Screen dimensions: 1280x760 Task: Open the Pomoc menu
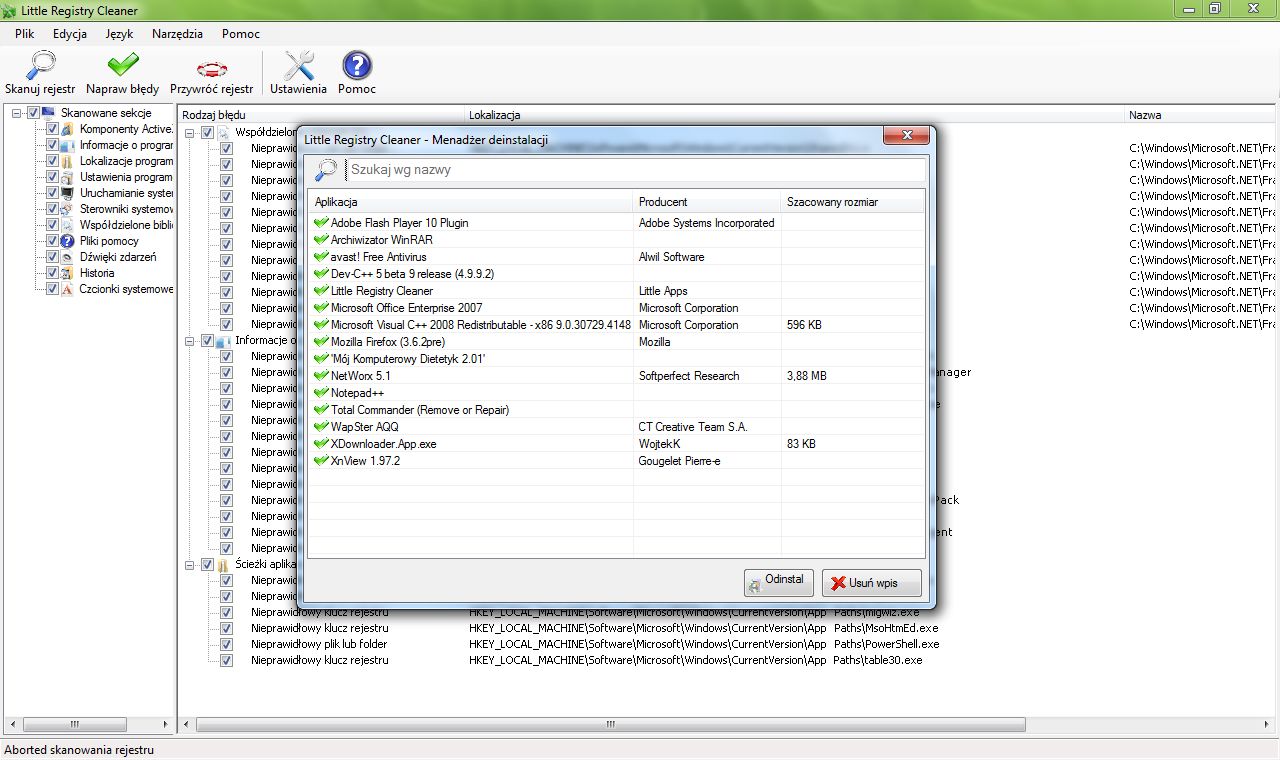(241, 34)
